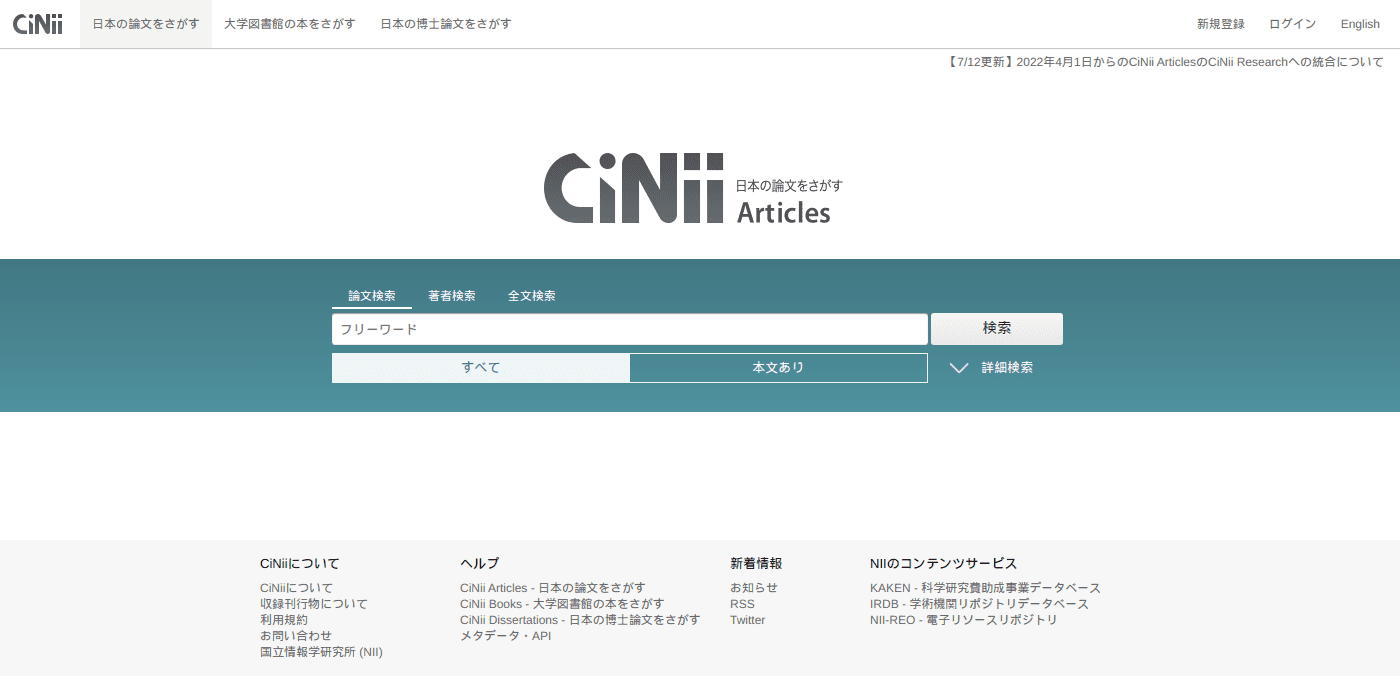The height and width of the screenshot is (676, 1400).
Task: Open the 論文検索 search tab
Action: (371, 295)
